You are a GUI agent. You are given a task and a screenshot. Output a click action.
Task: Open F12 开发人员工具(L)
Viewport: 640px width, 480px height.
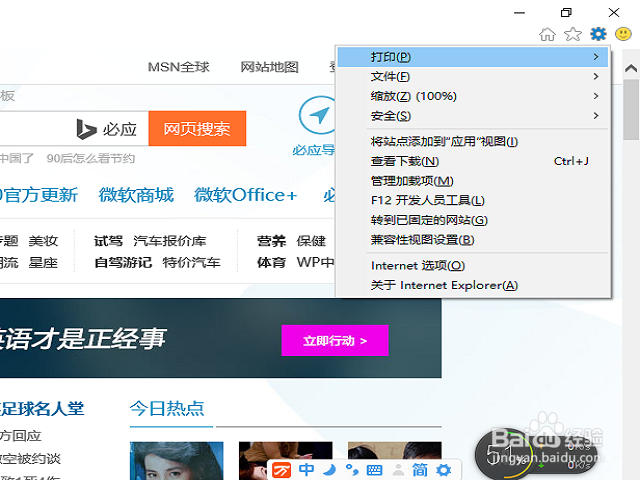coord(473,200)
